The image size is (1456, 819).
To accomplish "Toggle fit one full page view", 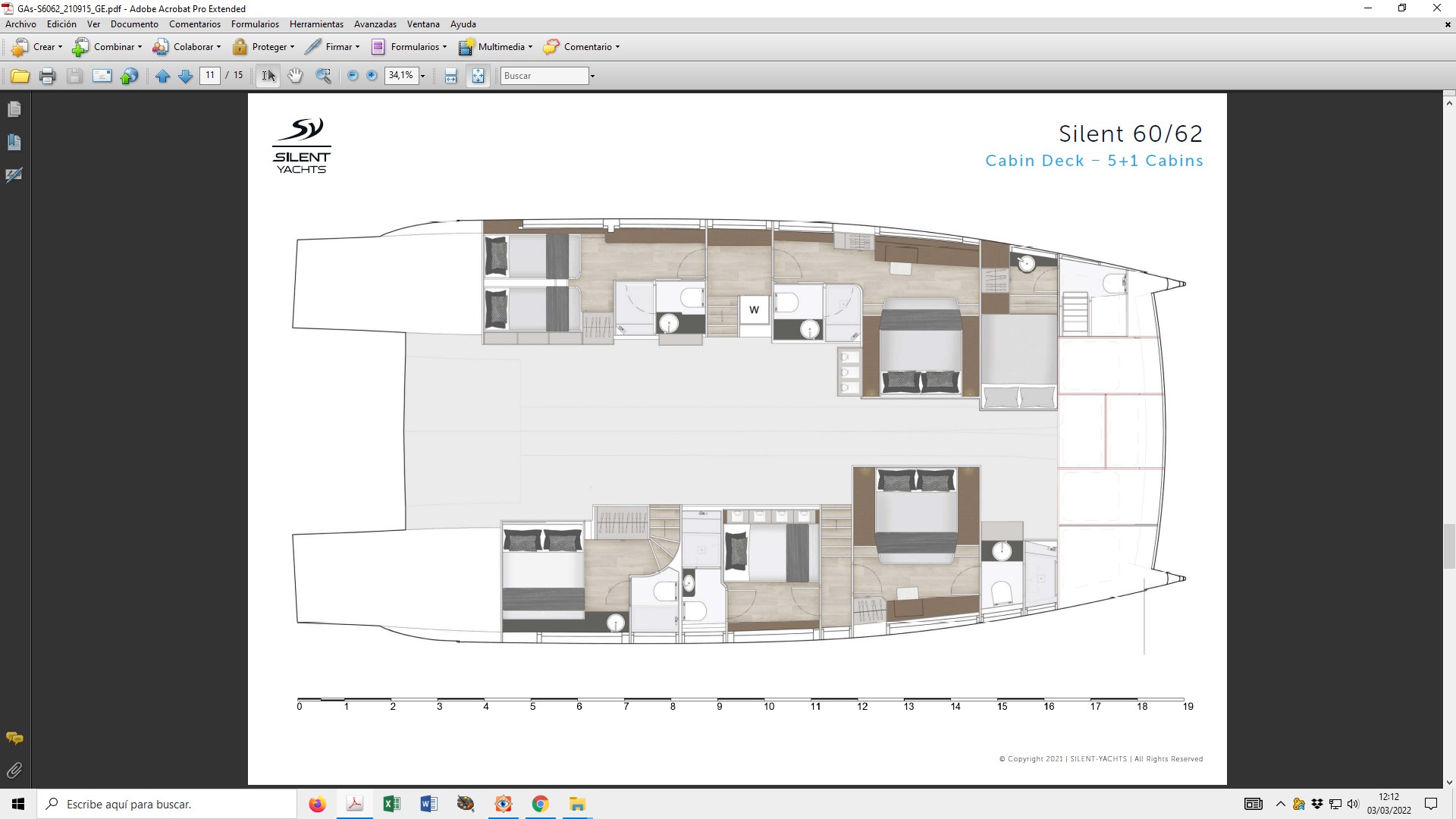I will coord(478,76).
